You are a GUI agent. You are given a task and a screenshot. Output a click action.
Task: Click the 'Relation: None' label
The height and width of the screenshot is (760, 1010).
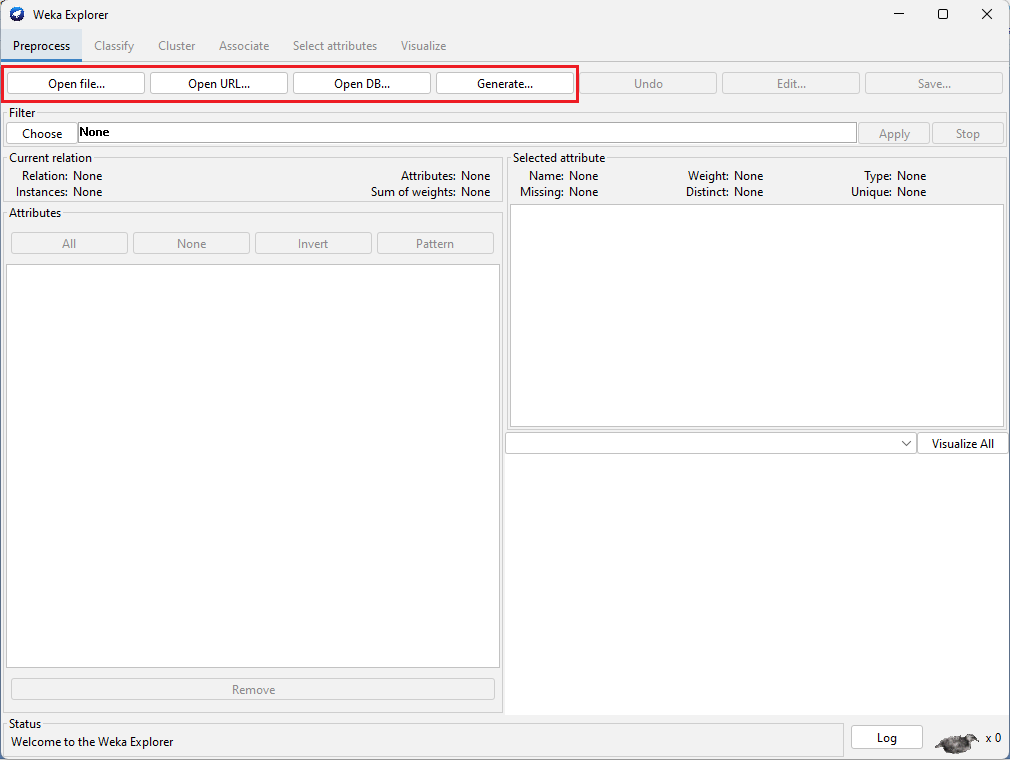click(62, 176)
